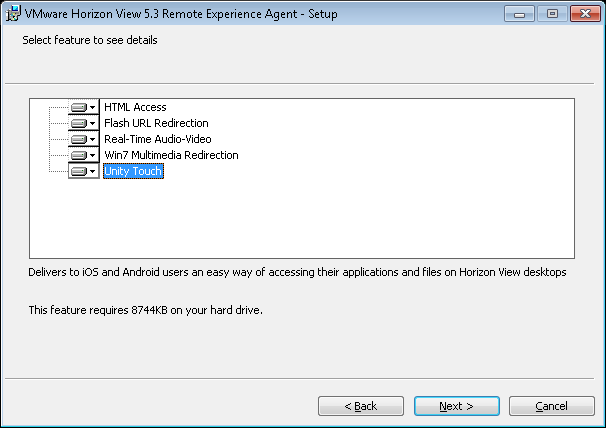The image size is (606, 428).
Task: Select the Unity Touch feature label
Action: point(133,171)
